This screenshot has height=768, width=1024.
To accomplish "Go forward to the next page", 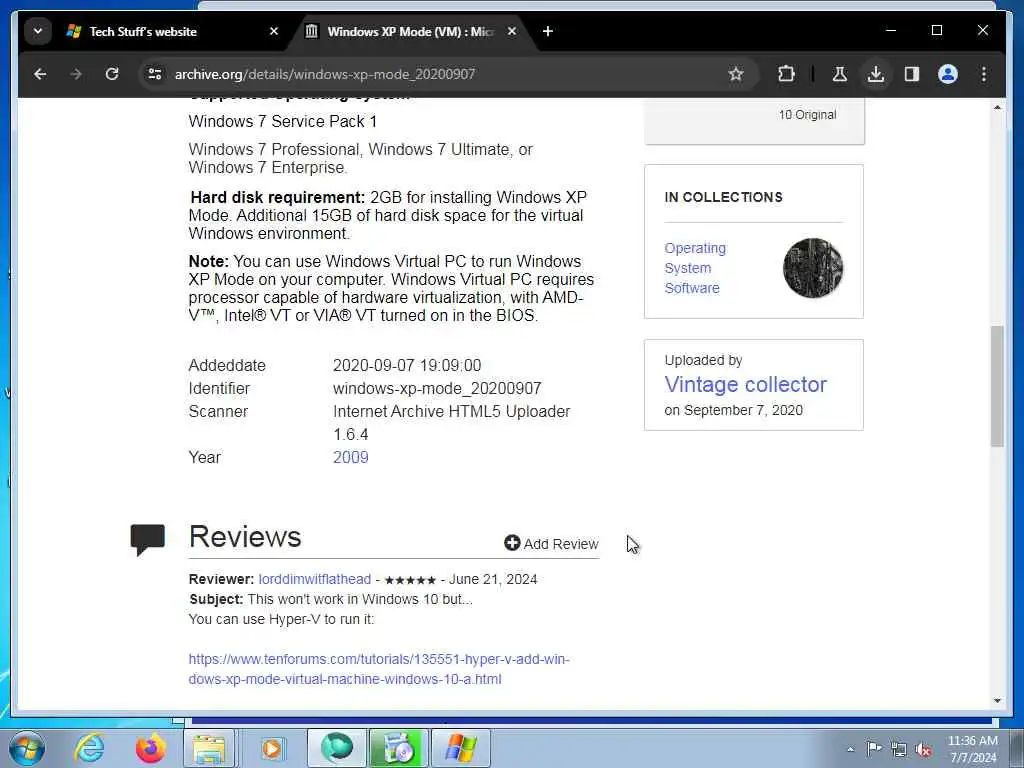I will [x=76, y=74].
